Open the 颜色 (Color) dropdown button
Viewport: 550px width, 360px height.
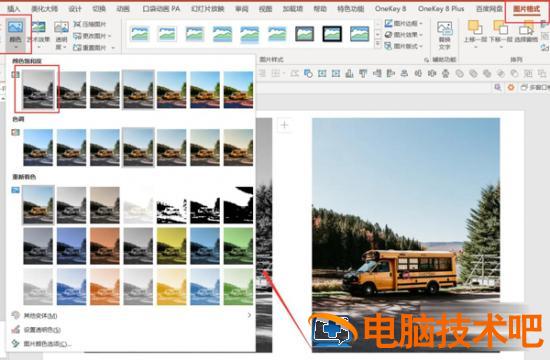point(15,34)
